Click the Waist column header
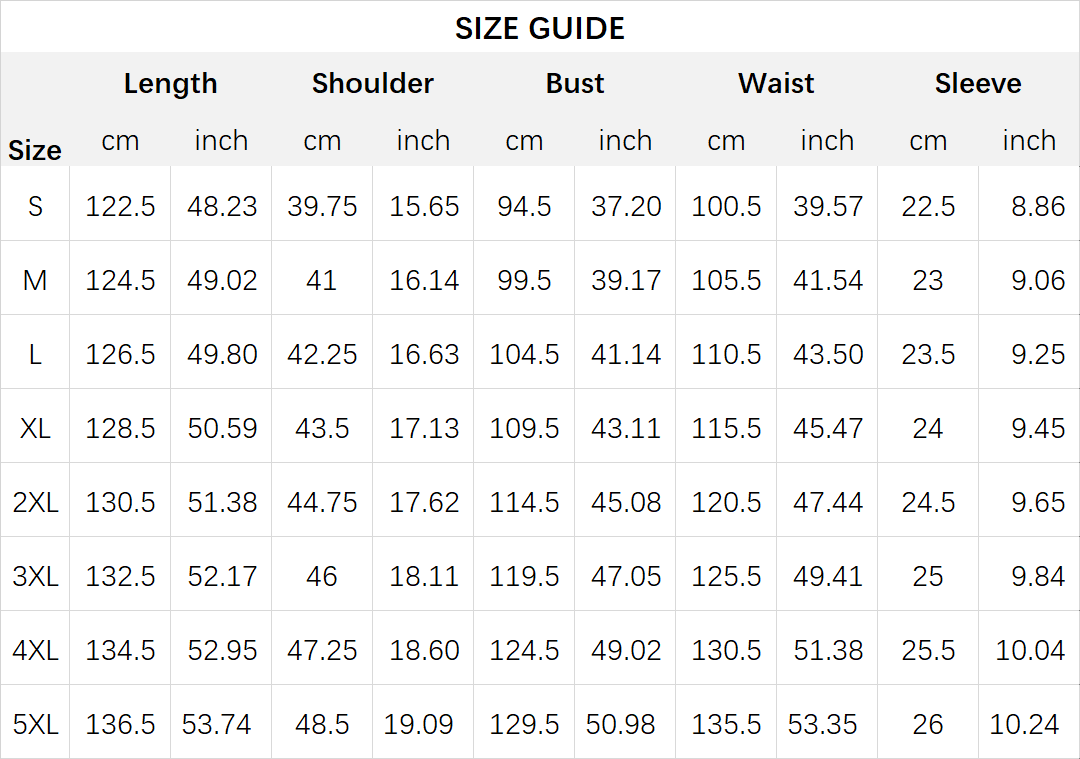The height and width of the screenshot is (759, 1080). 776,83
